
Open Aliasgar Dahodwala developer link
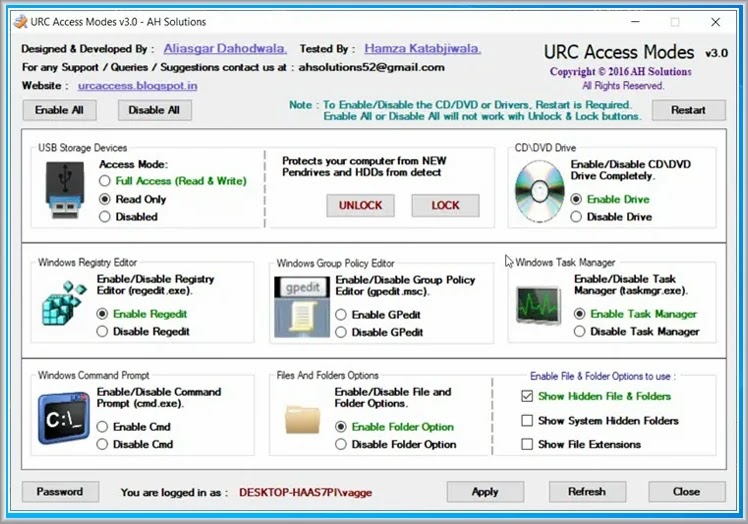[225, 48]
